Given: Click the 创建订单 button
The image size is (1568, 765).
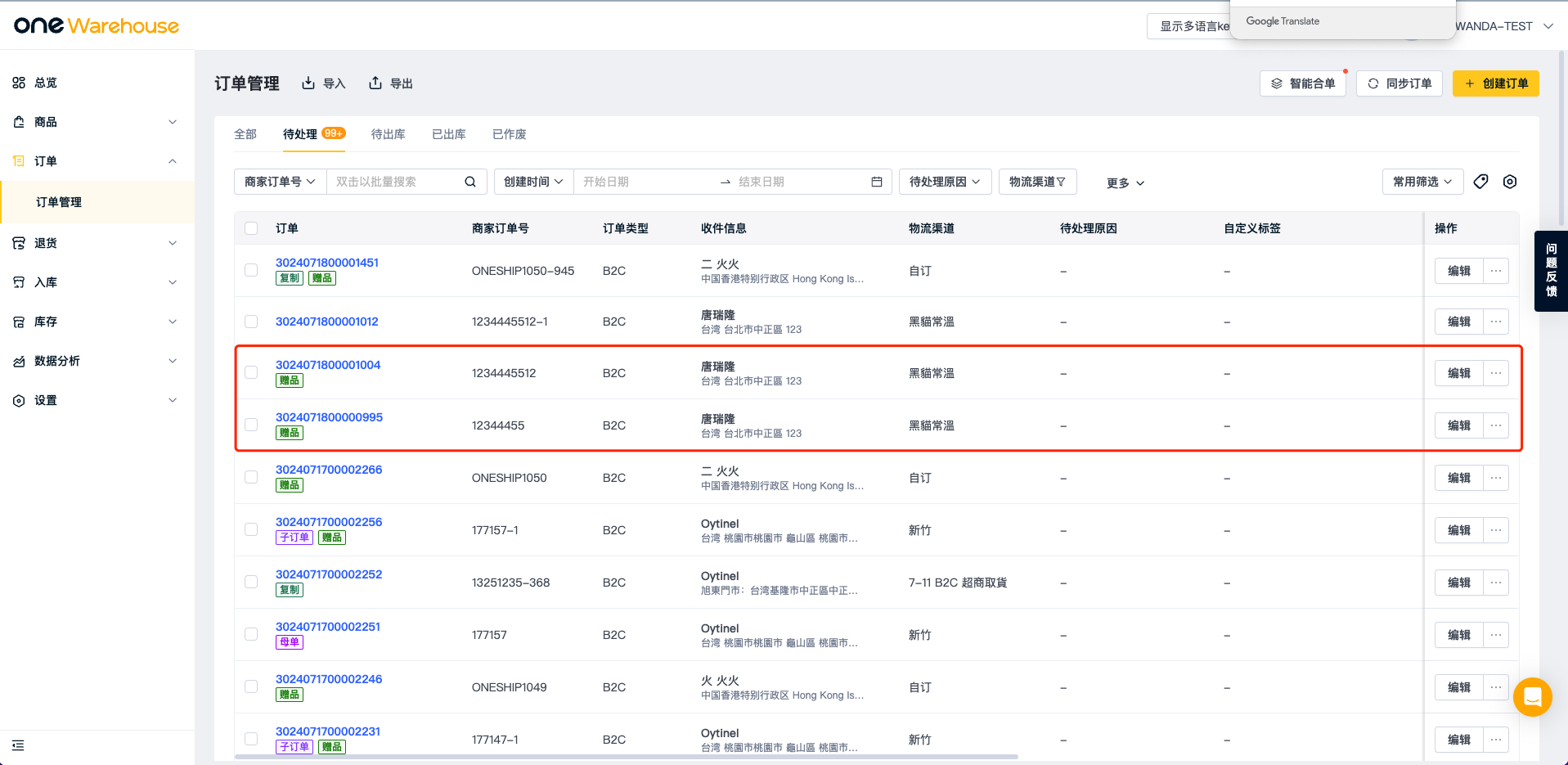Looking at the screenshot, I should (x=1495, y=83).
